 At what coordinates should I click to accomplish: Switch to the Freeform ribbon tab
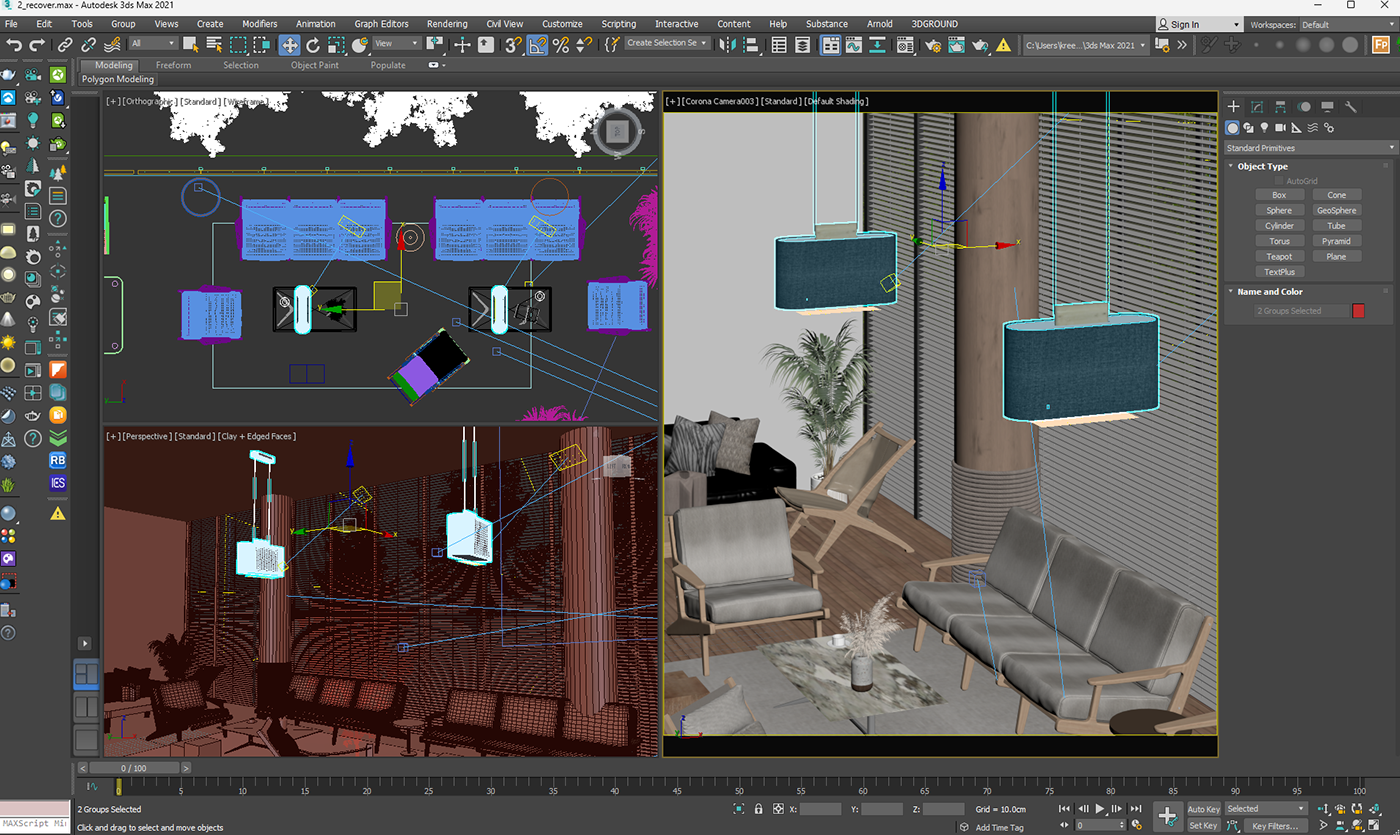pos(173,65)
